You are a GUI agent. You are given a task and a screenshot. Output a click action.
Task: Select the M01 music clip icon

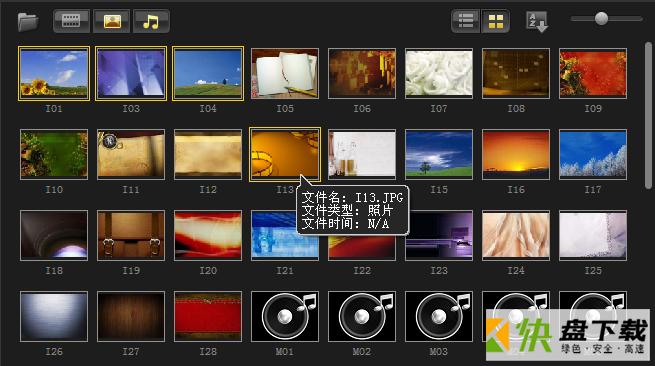click(x=285, y=317)
